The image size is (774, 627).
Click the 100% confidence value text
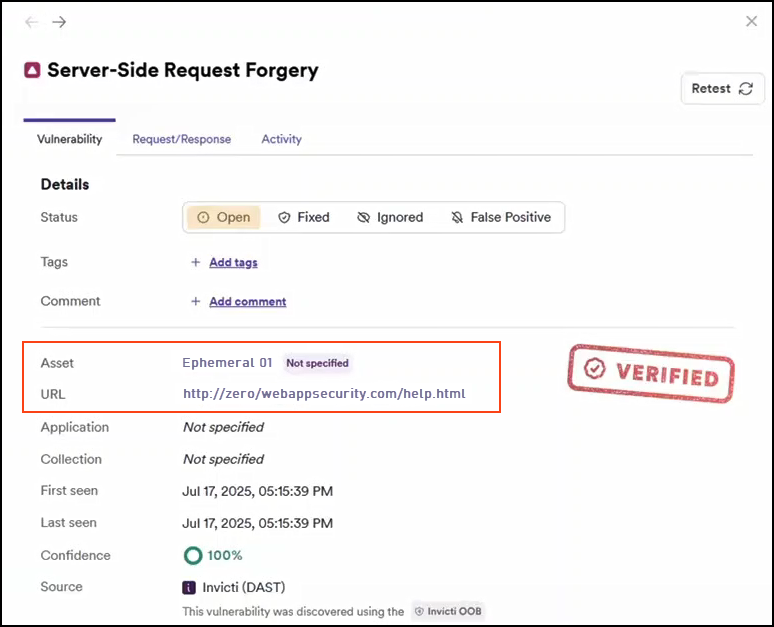pos(225,555)
